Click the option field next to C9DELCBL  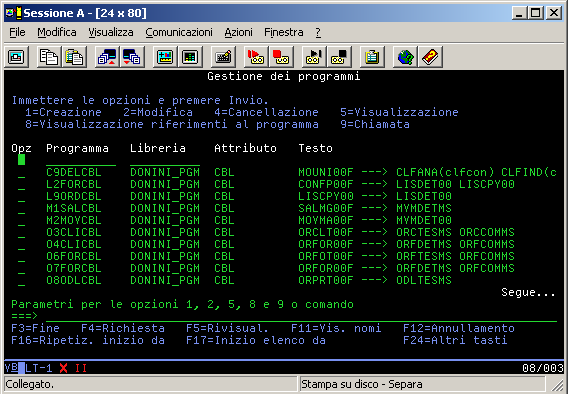21,172
